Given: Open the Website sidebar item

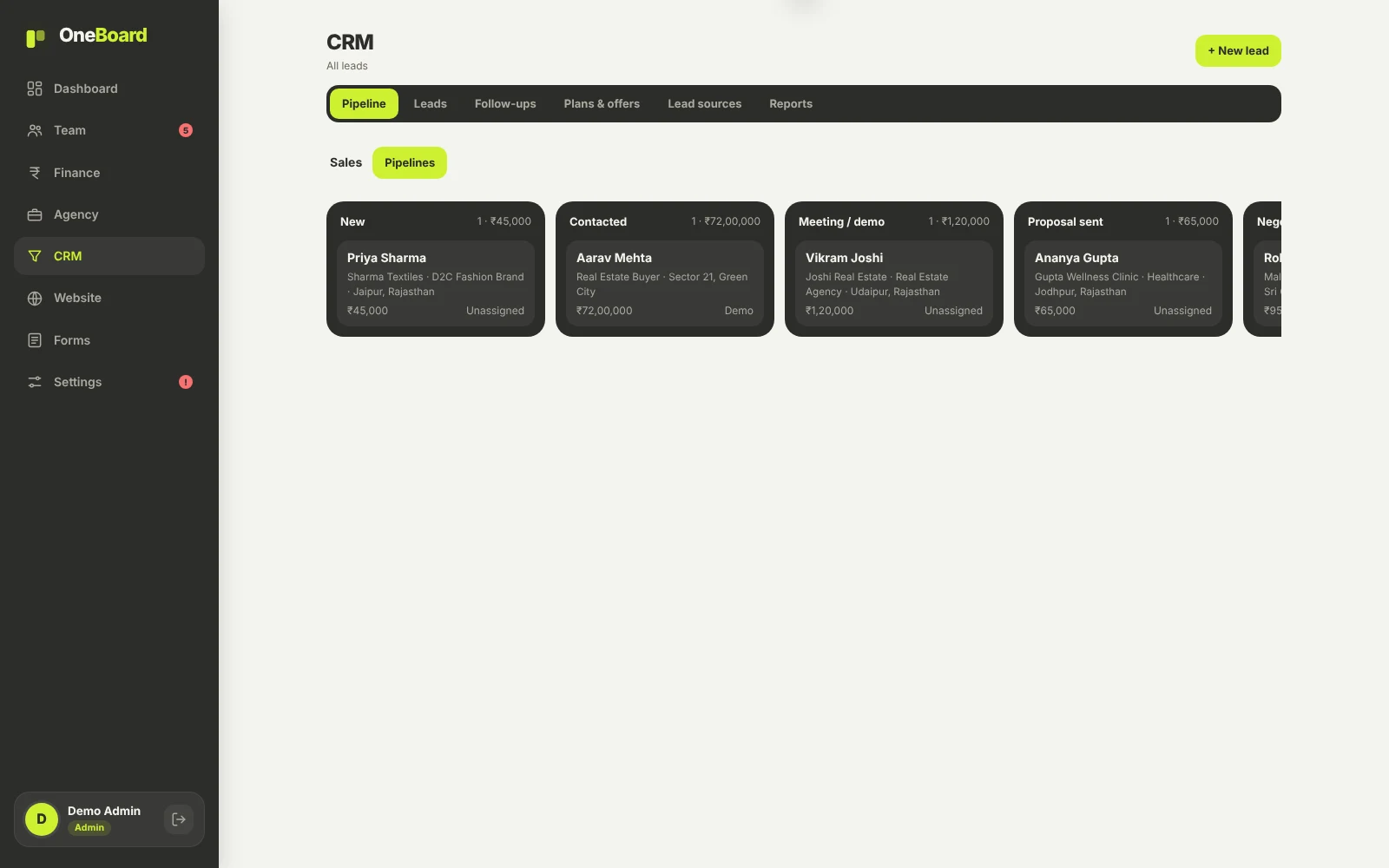Looking at the screenshot, I should 109,298.
